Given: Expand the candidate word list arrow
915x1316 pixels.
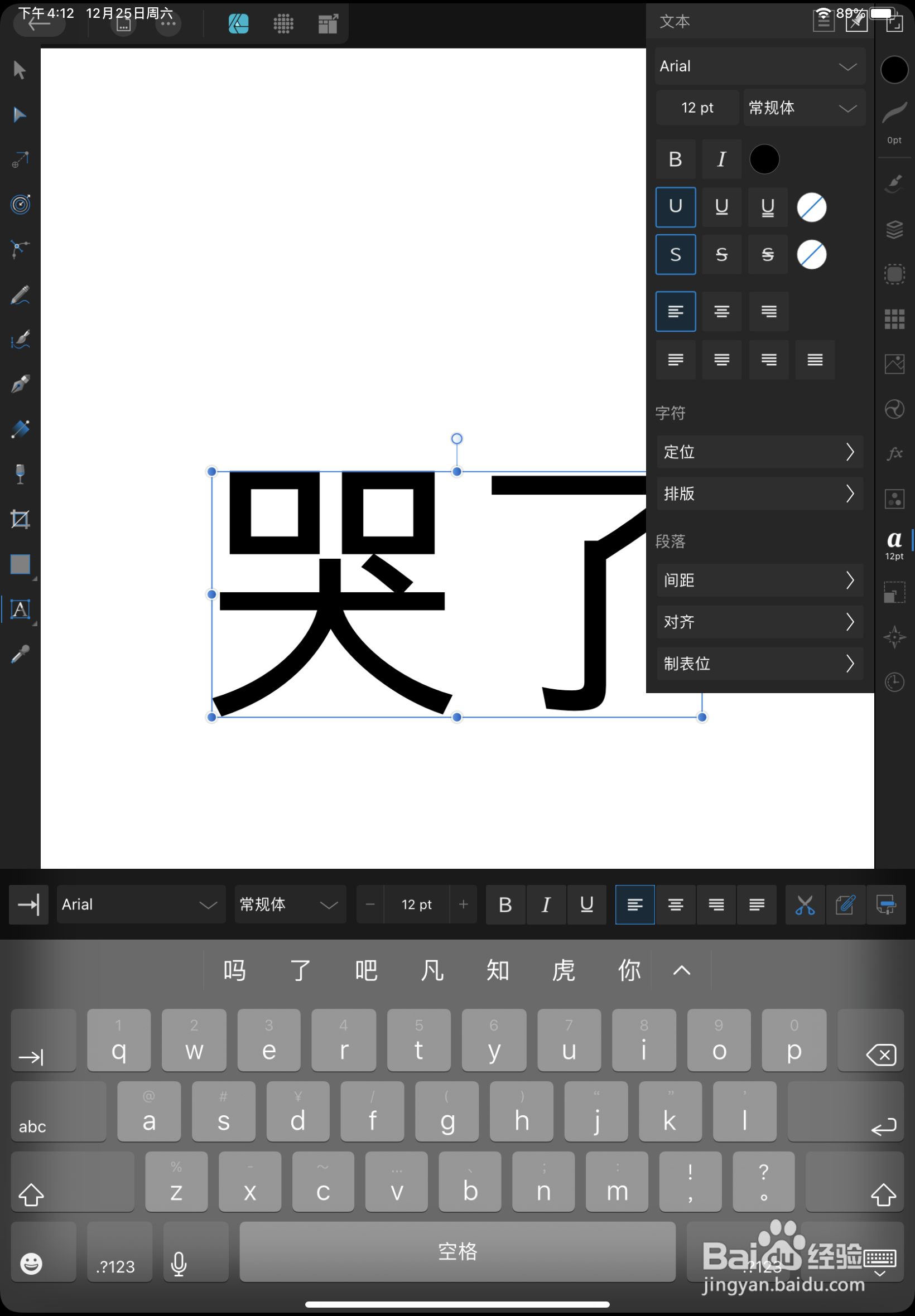Looking at the screenshot, I should tap(682, 970).
